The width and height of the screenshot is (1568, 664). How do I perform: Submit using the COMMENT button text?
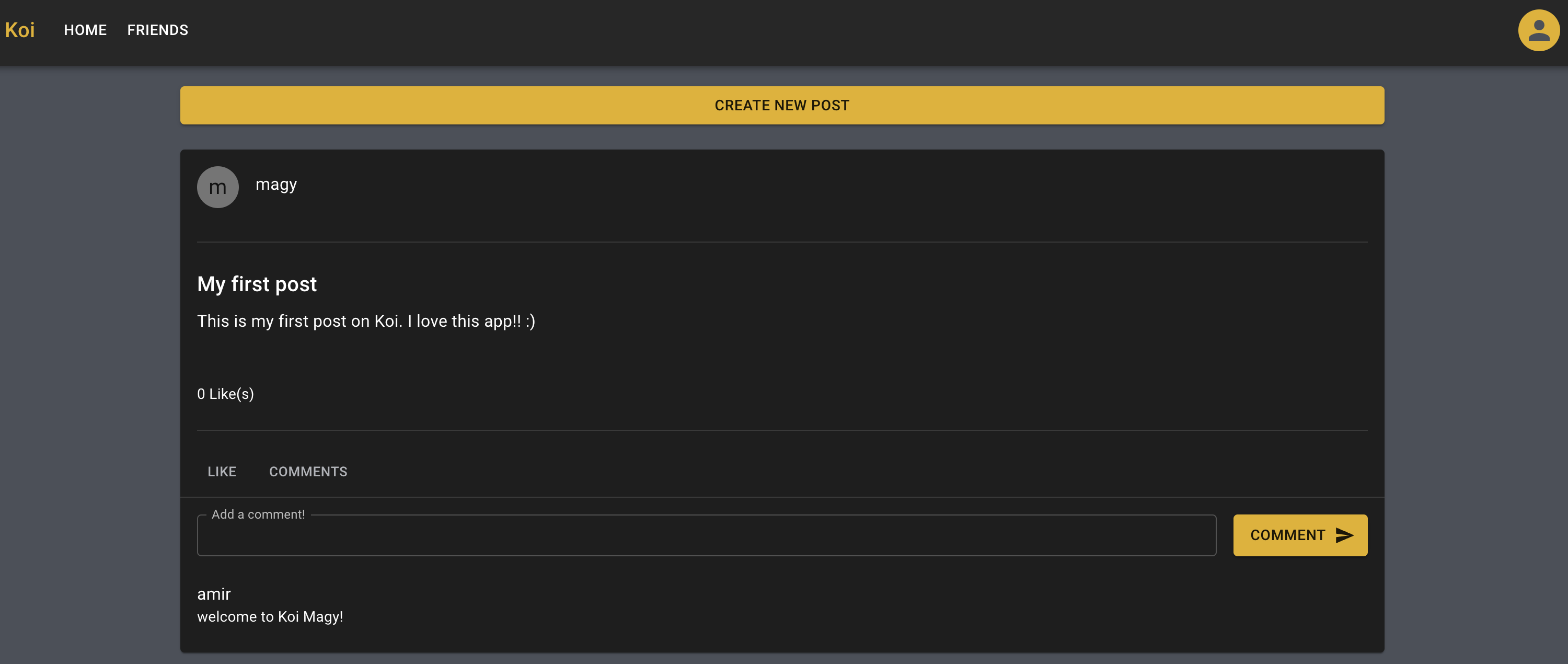pyautogui.click(x=1287, y=535)
